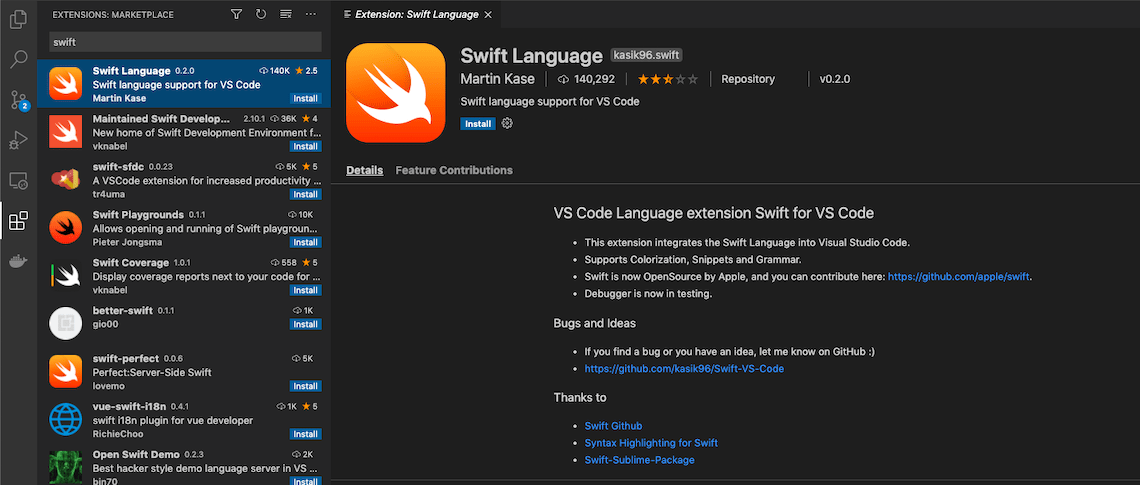The height and width of the screenshot is (485, 1140).
Task: Install Maintained Swift Development Environment
Action: 305,146
